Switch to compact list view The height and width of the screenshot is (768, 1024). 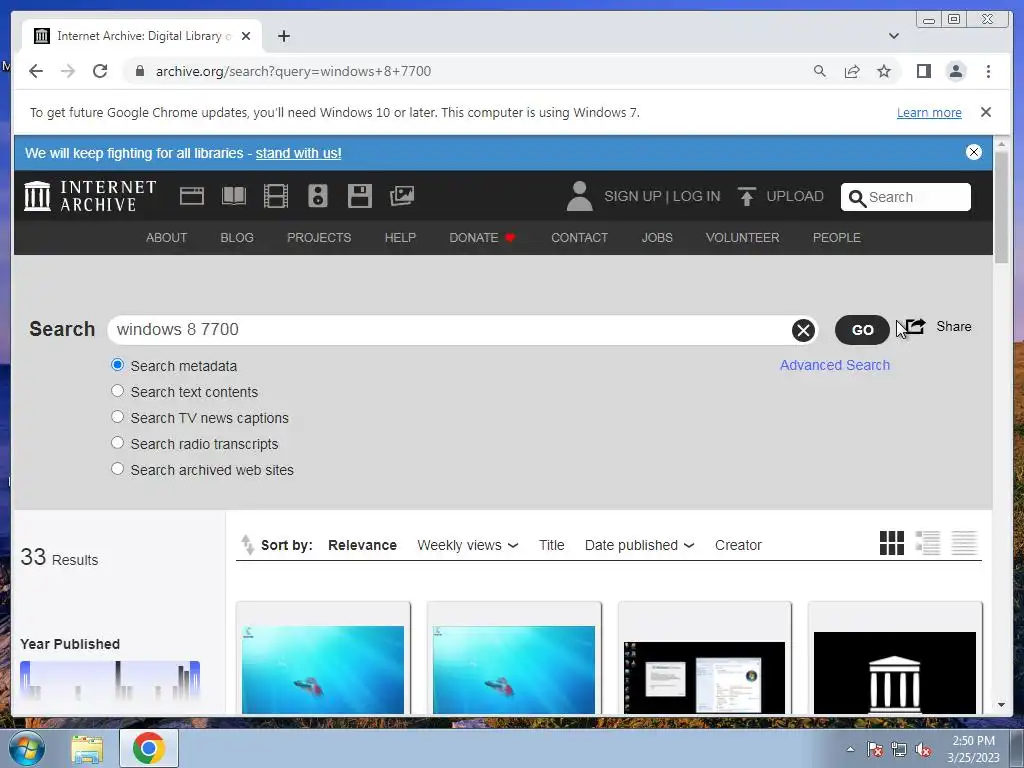tap(964, 543)
